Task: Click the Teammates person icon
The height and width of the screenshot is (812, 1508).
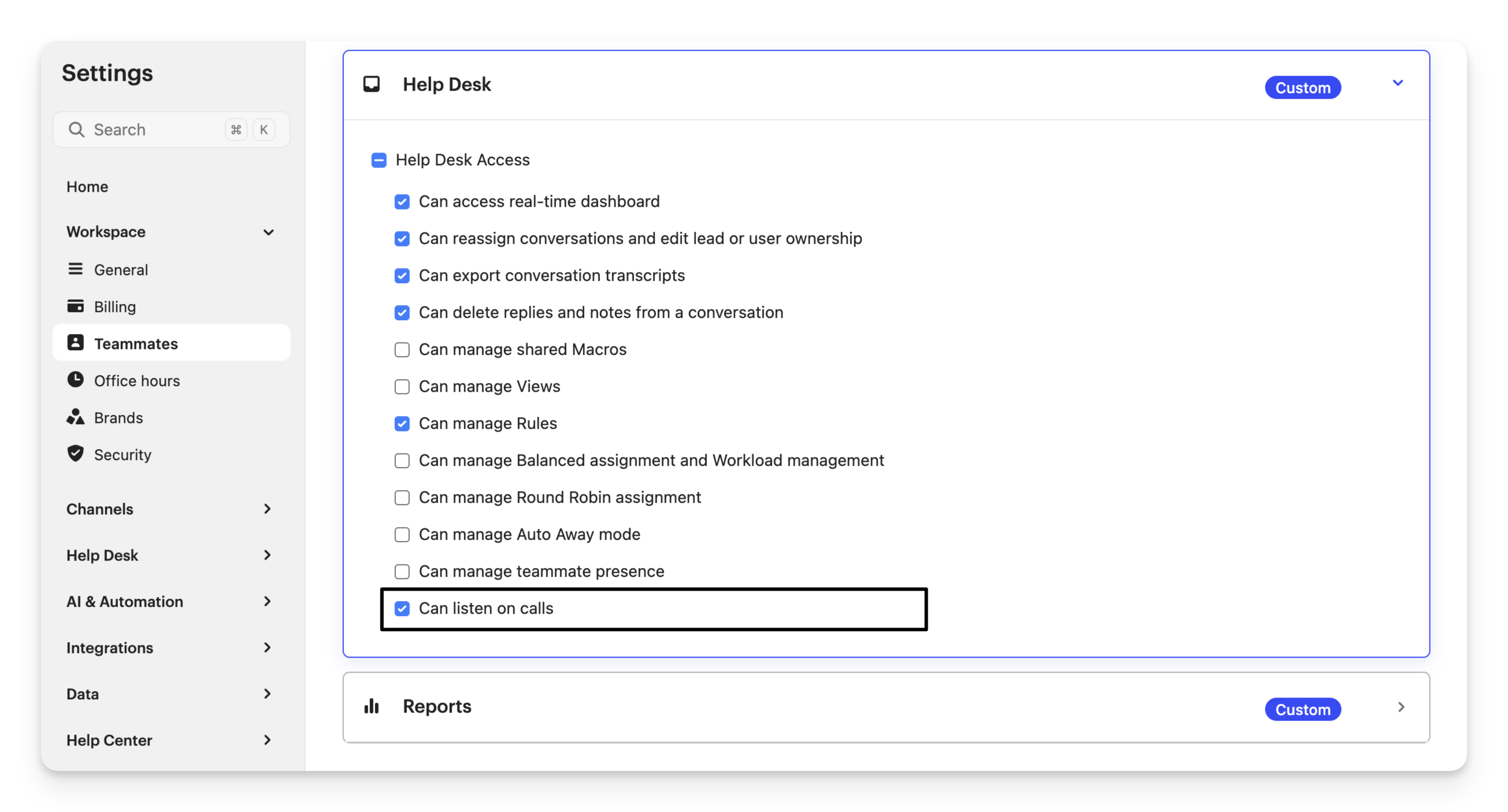Action: coord(75,343)
